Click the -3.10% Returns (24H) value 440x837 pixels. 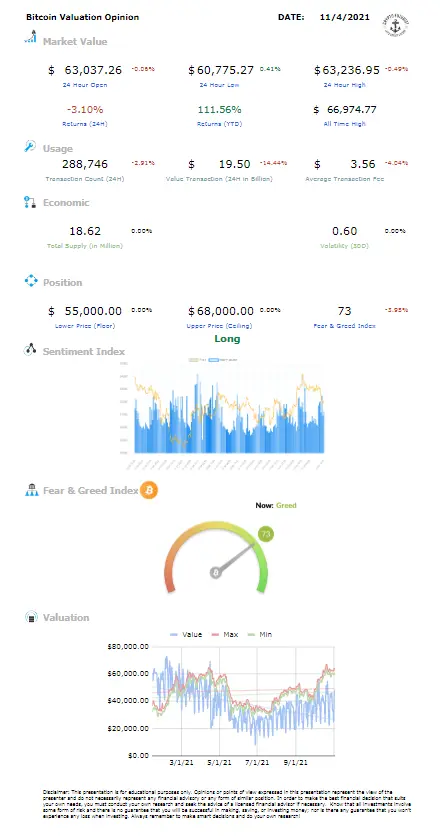tap(85, 109)
